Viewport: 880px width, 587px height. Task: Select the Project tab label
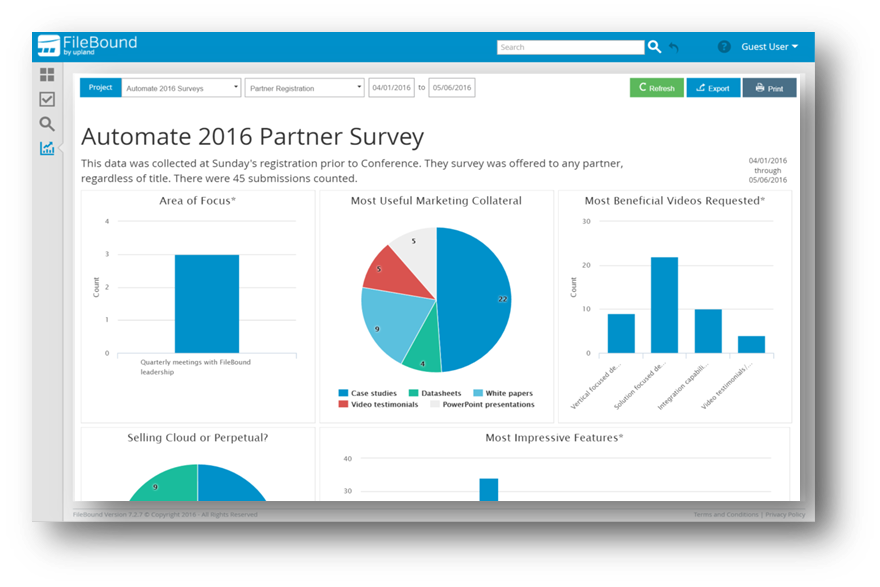pyautogui.click(x=100, y=88)
